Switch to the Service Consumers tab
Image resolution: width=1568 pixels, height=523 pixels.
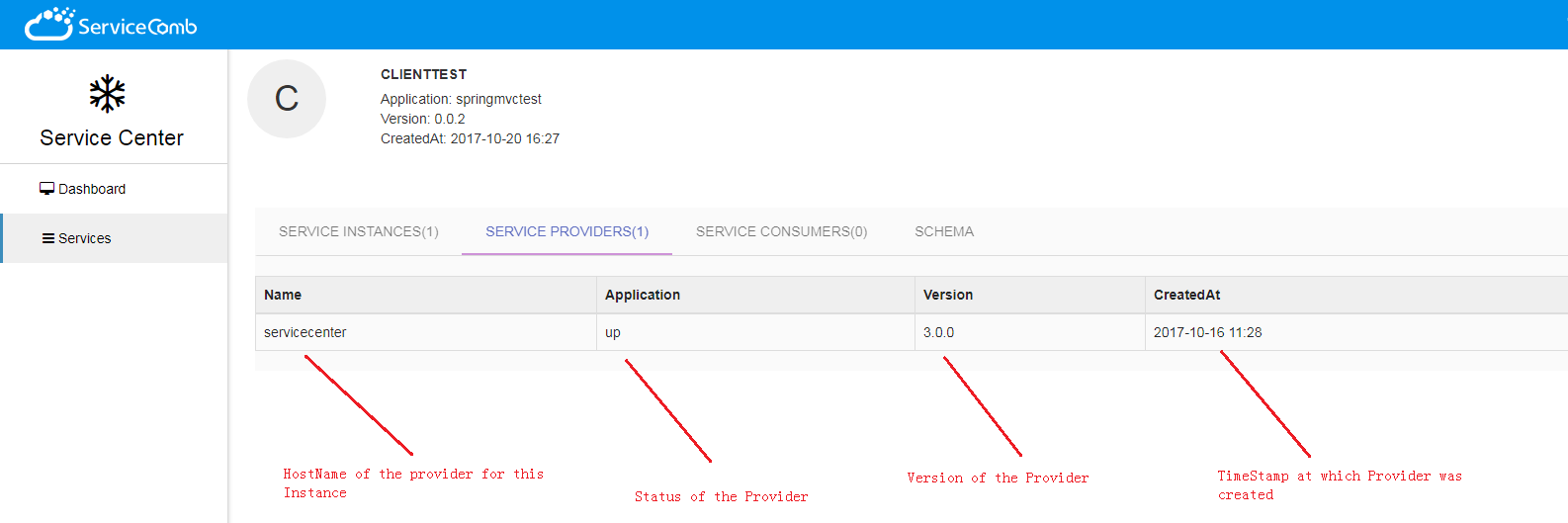[x=781, y=231]
